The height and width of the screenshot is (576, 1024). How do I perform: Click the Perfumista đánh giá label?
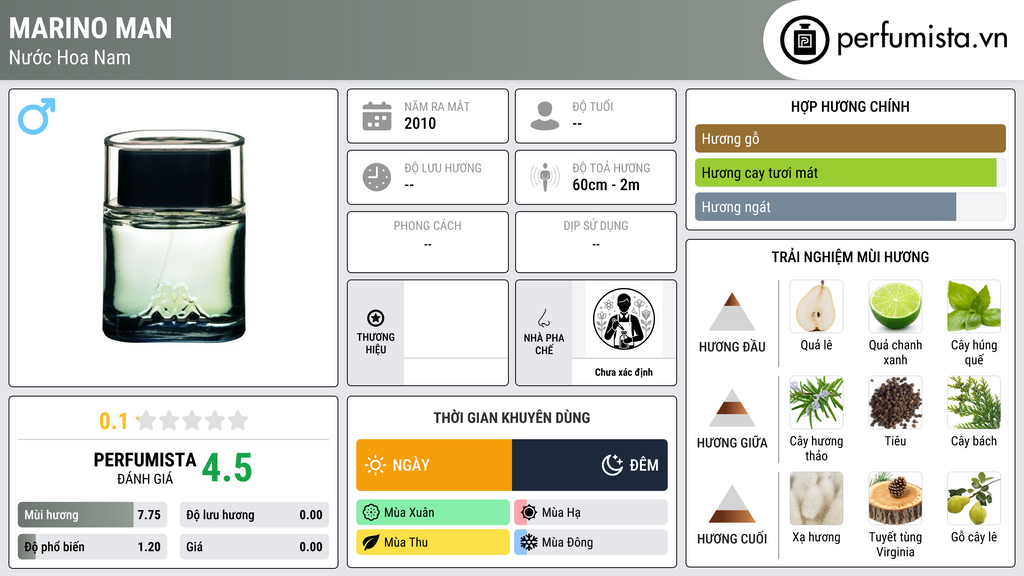coord(145,468)
